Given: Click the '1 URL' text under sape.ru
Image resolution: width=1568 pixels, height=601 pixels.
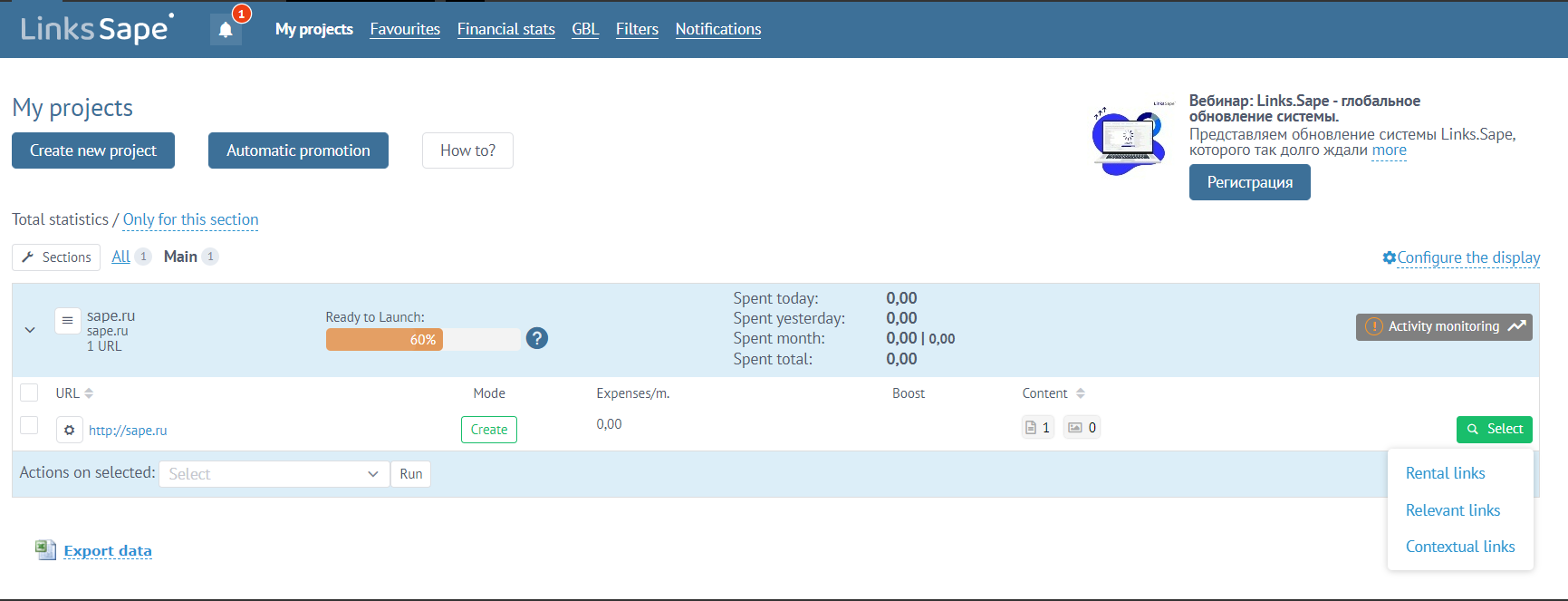Looking at the screenshot, I should [x=104, y=346].
